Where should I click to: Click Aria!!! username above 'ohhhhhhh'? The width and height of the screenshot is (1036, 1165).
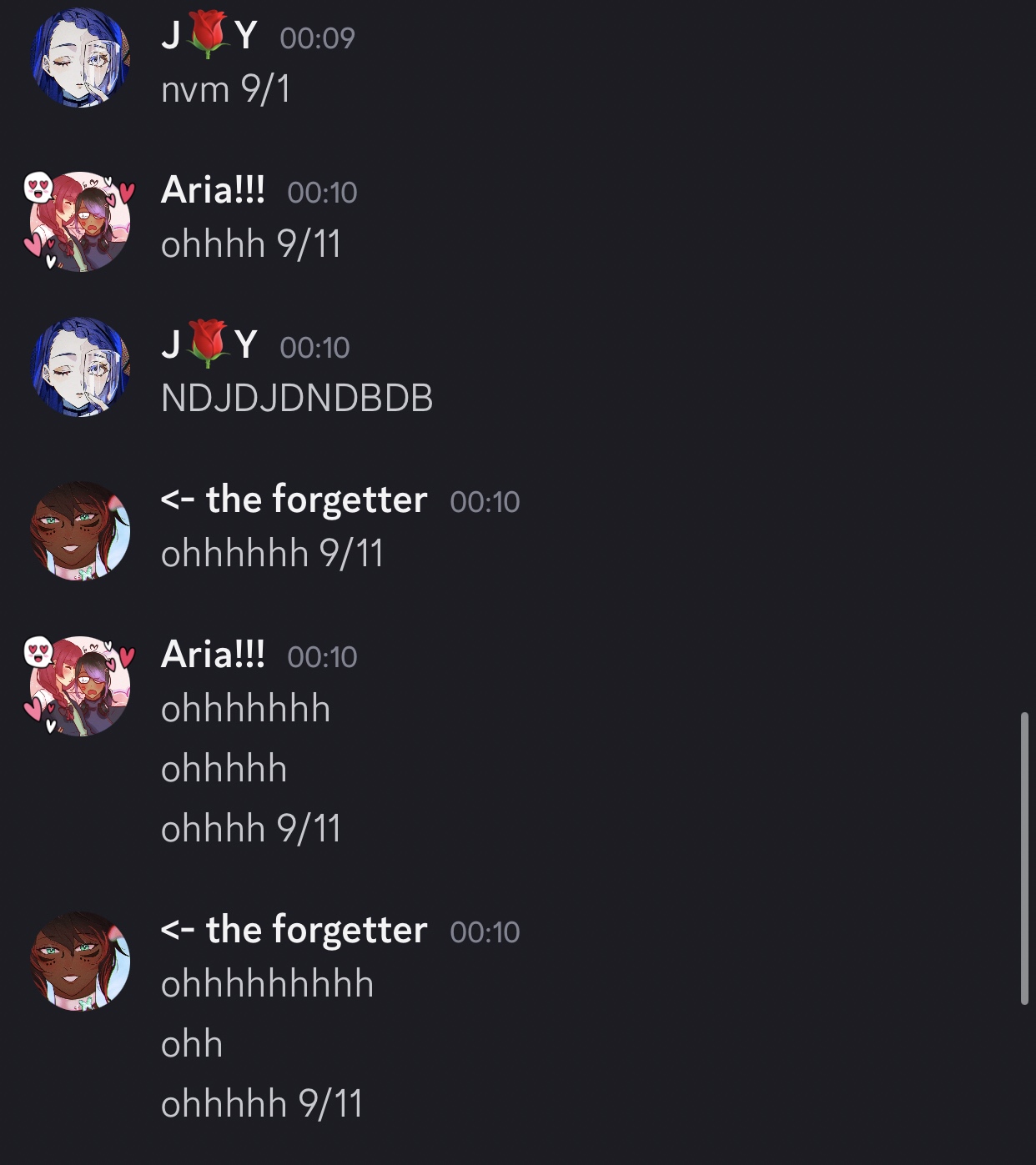(x=213, y=655)
